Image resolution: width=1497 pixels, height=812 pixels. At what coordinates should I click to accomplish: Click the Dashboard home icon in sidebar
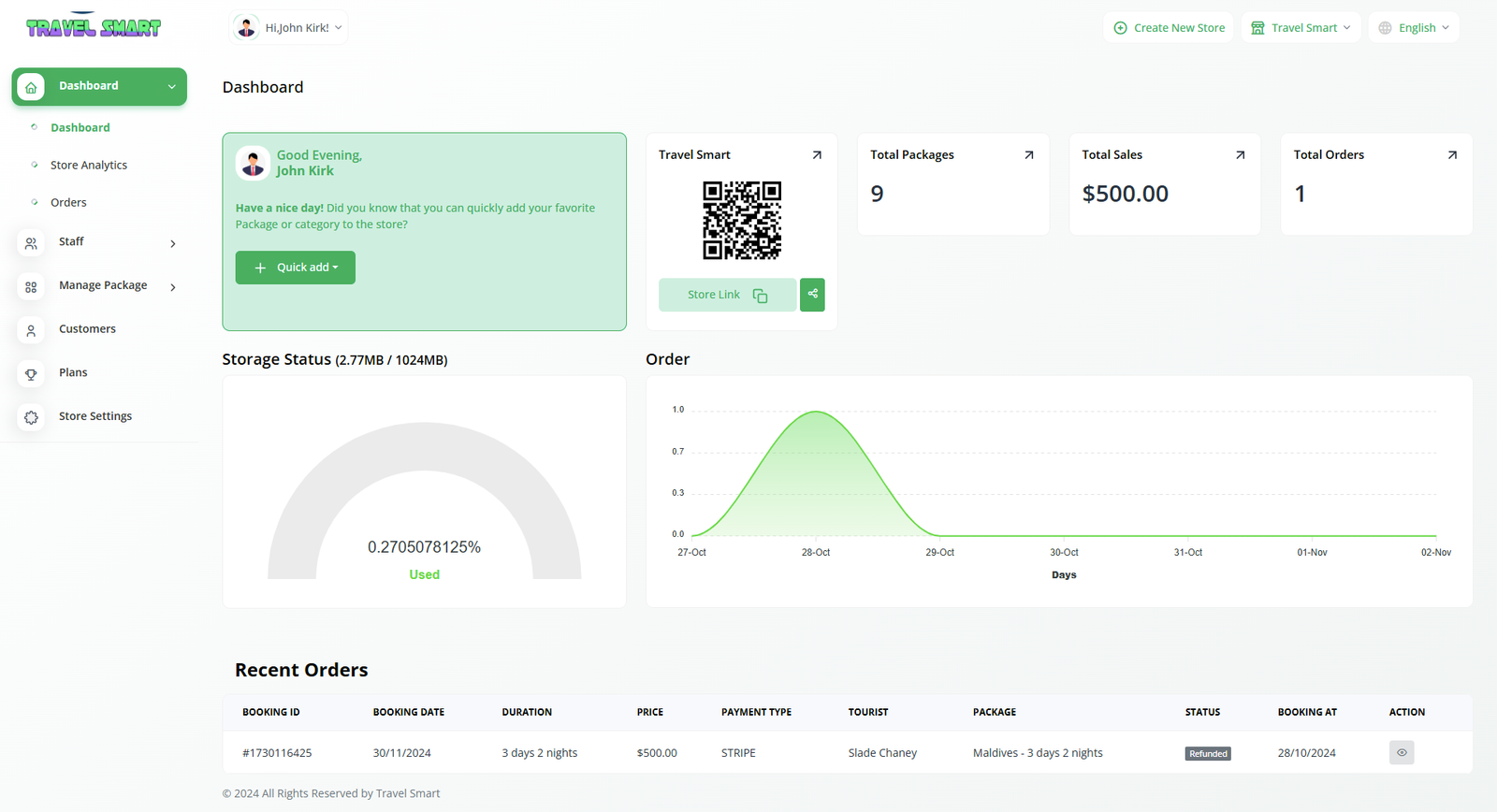point(31,87)
